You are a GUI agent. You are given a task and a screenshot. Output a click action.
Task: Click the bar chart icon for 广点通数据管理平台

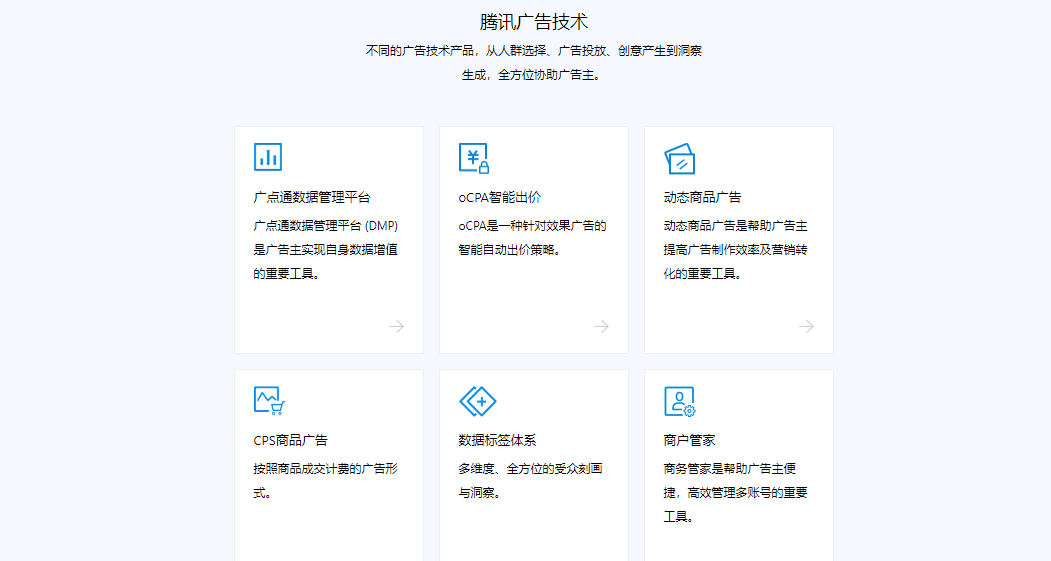(268, 158)
